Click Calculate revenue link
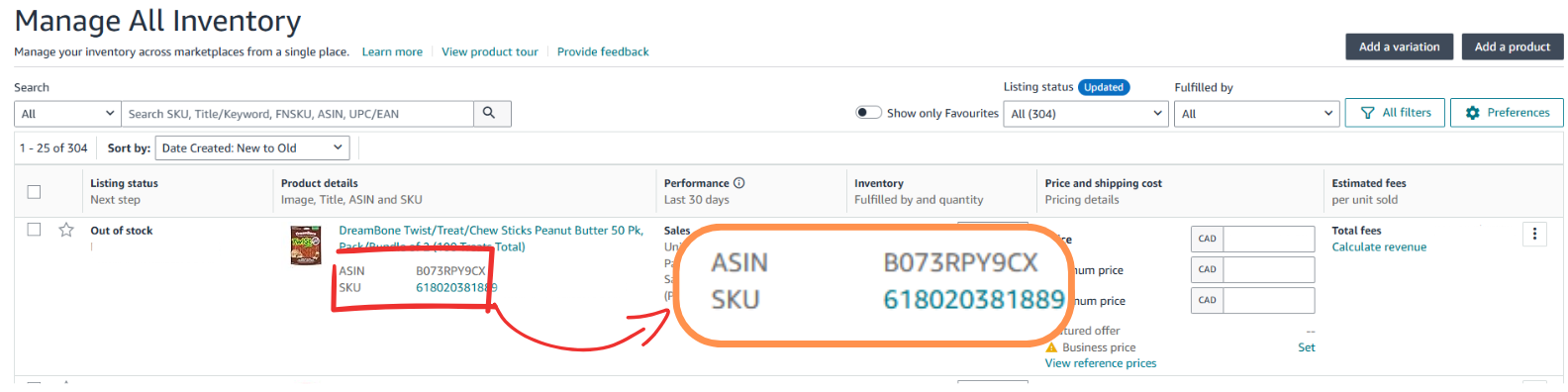 point(1379,247)
